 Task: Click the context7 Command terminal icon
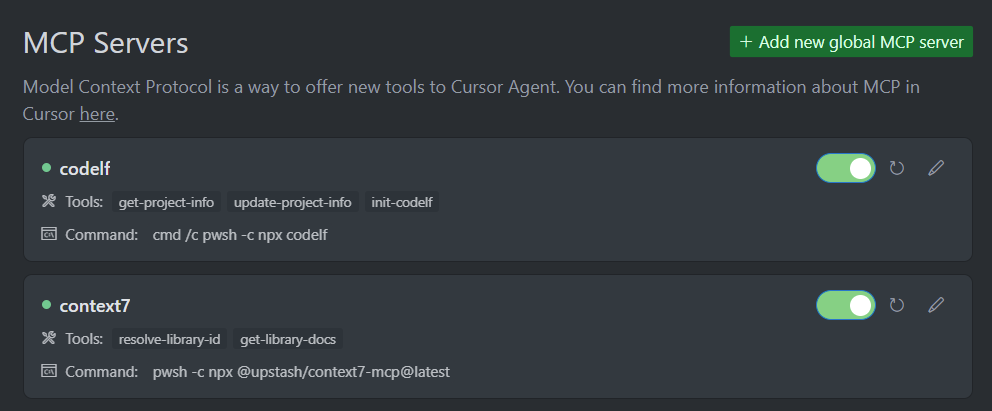click(x=49, y=371)
